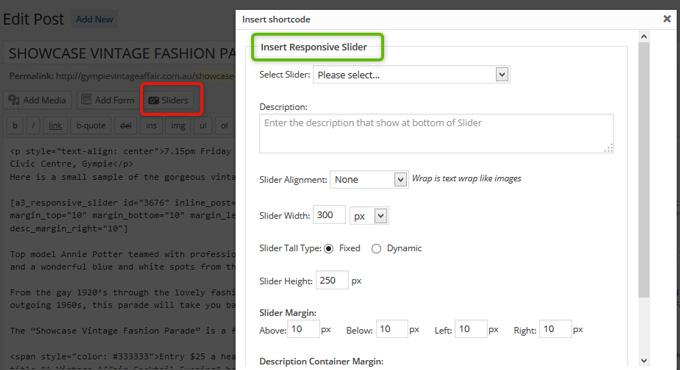Open the Select Slider dropdown

click(411, 75)
